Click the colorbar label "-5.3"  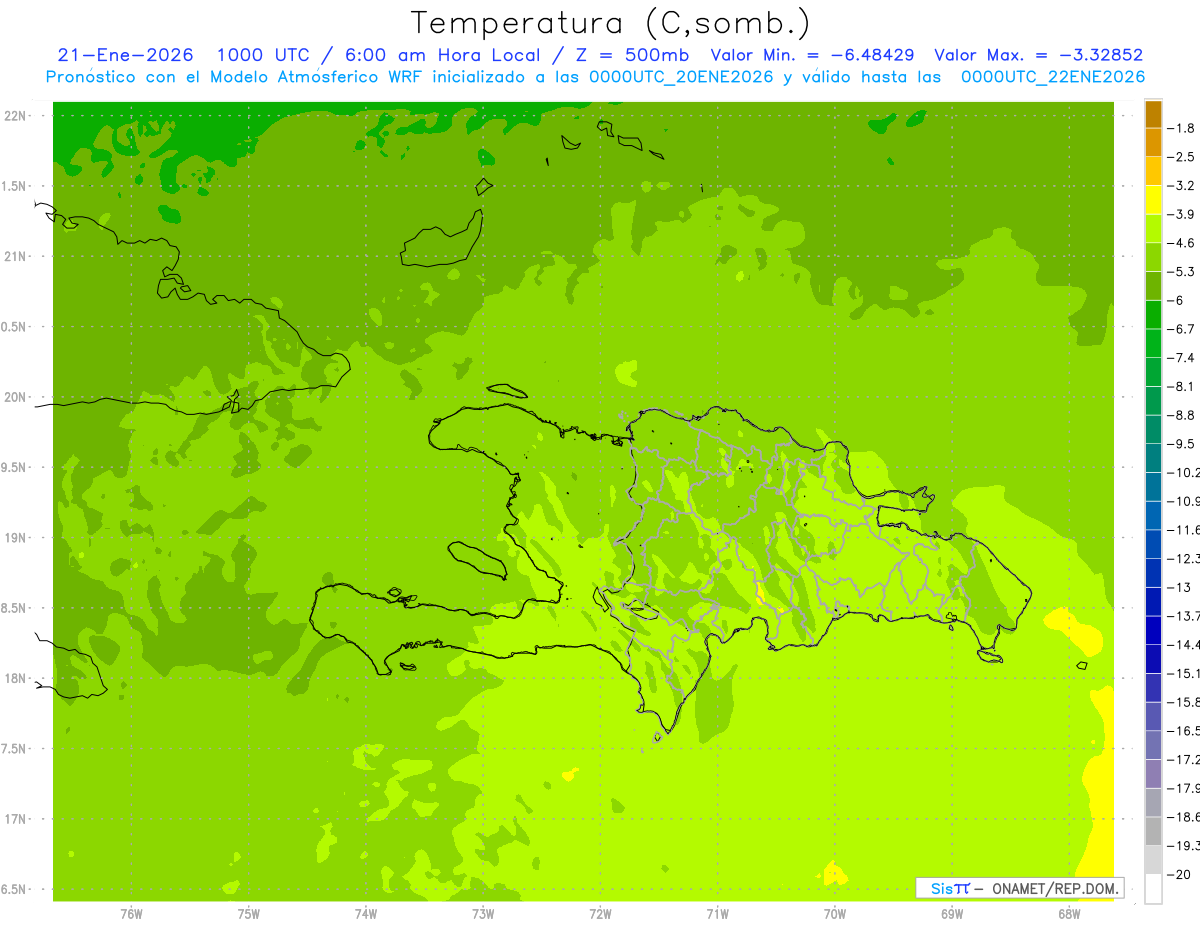(x=1182, y=272)
